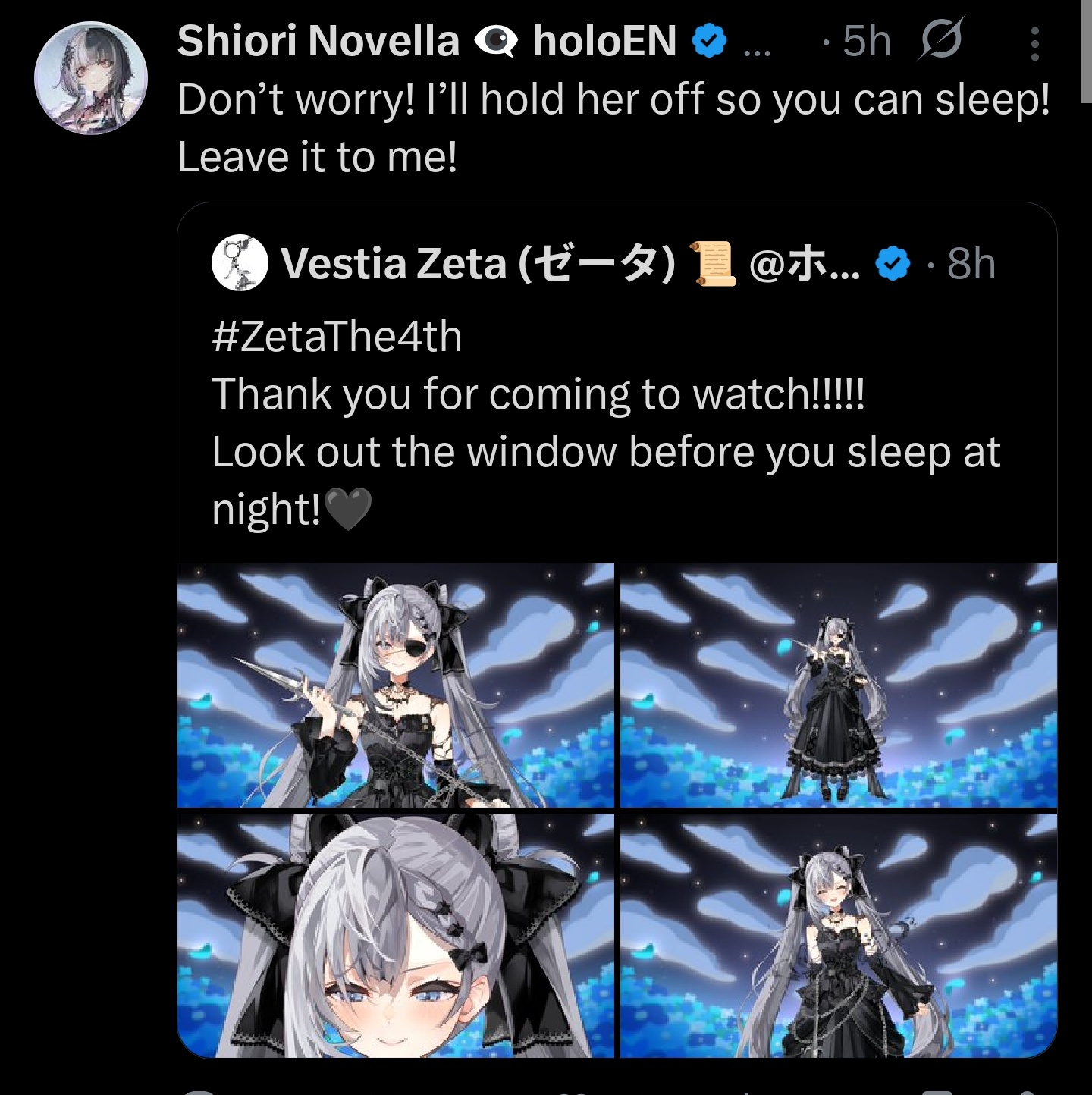Open Shiori Novella's profile avatar
Image resolution: width=1092 pixels, height=1095 pixels.
[91, 78]
